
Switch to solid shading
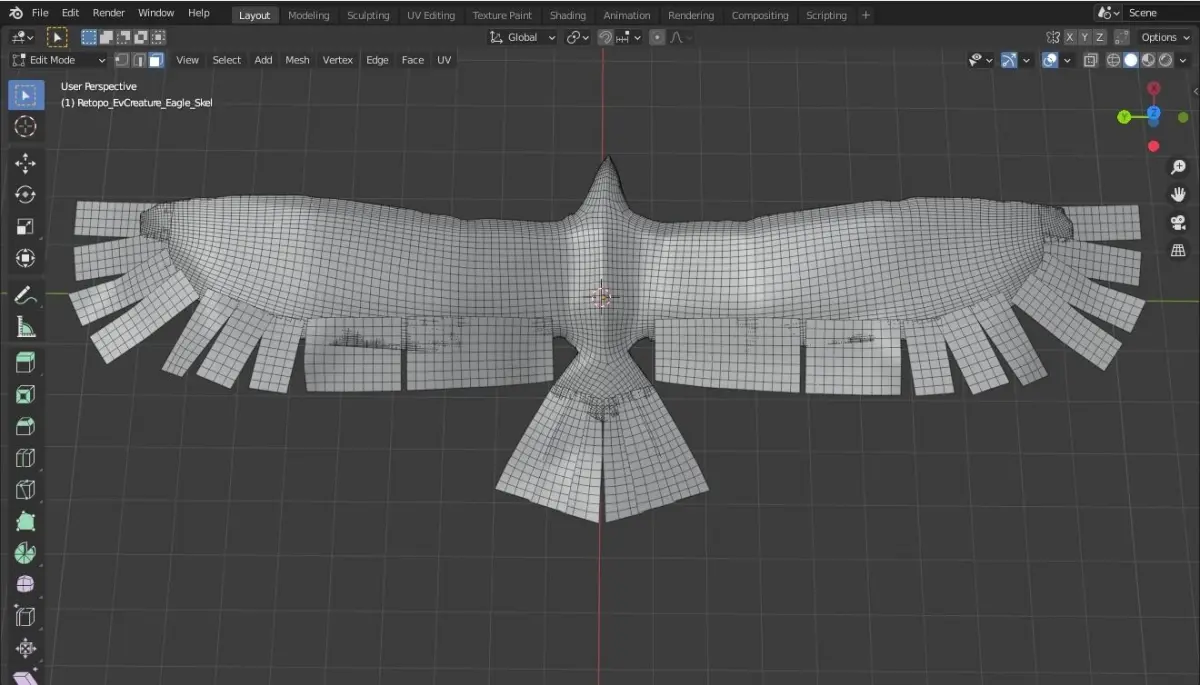coord(1131,60)
